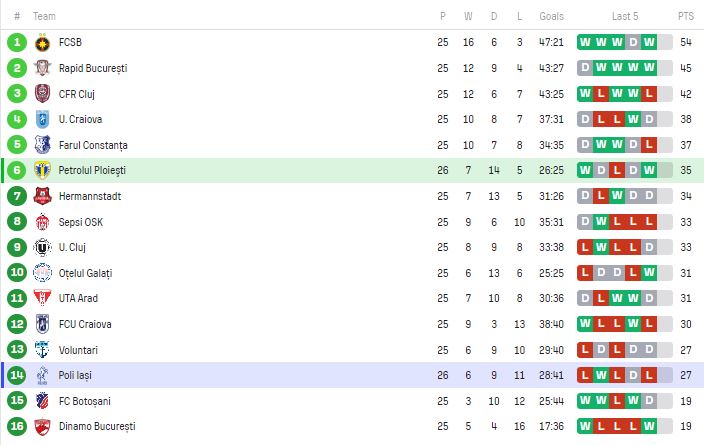Click the FCSB club crest icon
The width and height of the screenshot is (704, 445).
click(x=42, y=42)
